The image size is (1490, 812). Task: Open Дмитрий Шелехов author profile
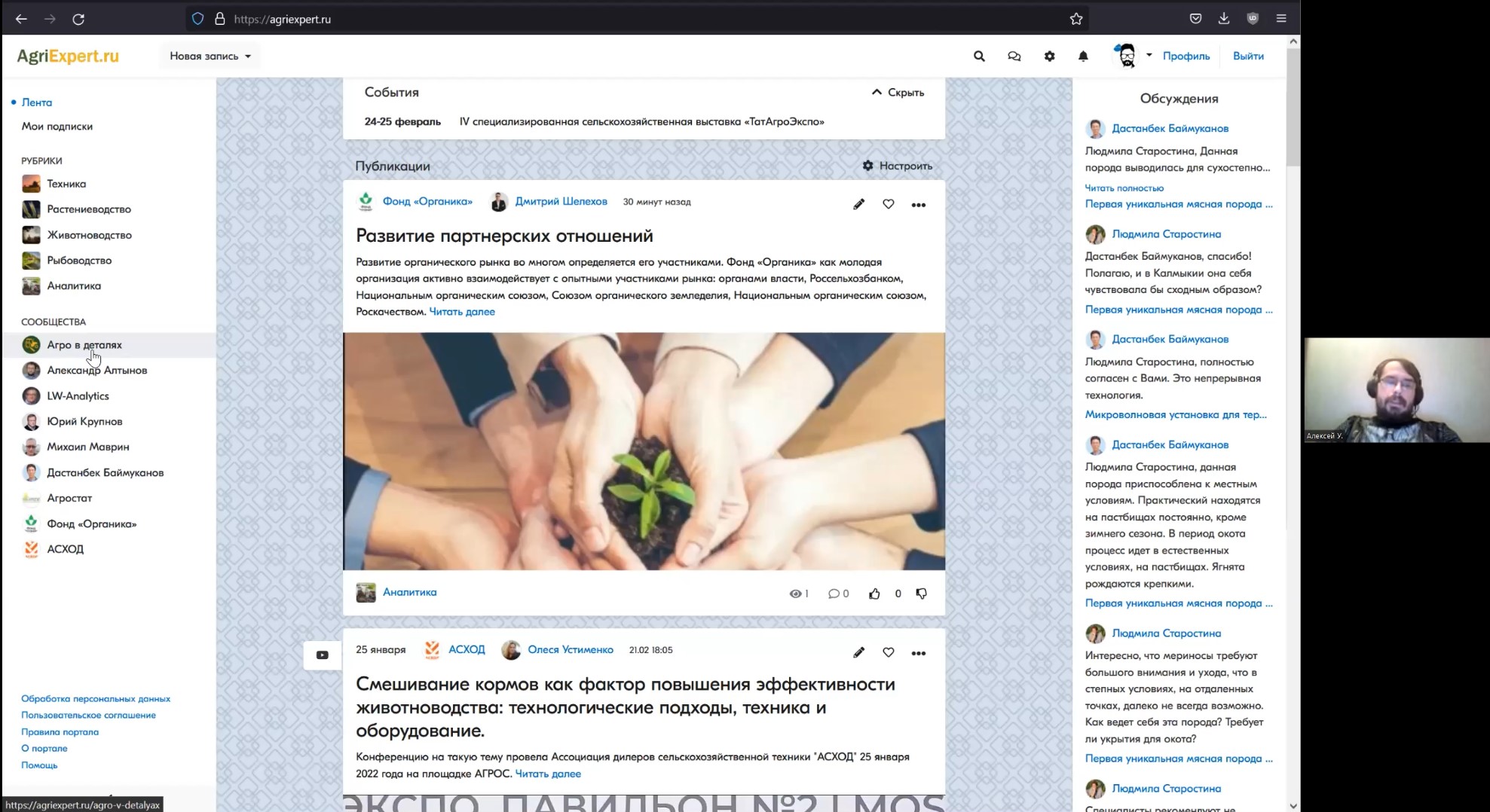point(561,202)
